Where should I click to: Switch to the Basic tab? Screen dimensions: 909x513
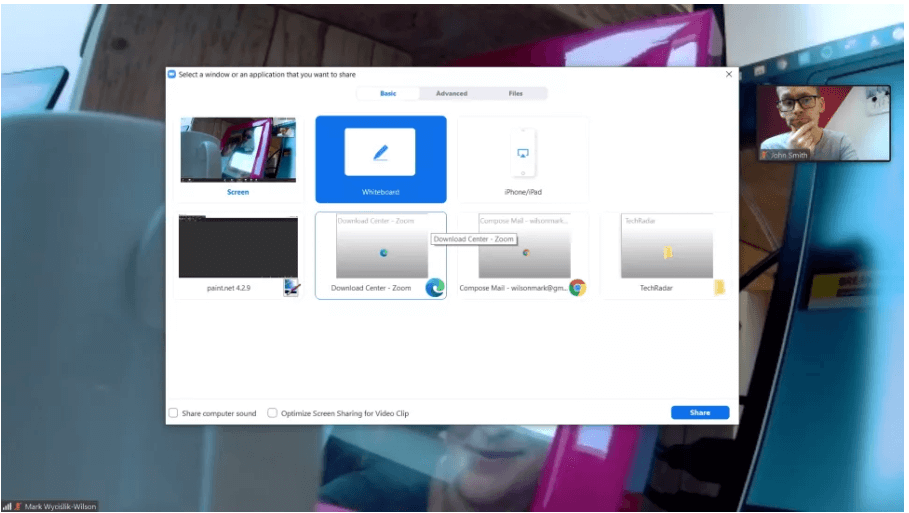coord(388,93)
